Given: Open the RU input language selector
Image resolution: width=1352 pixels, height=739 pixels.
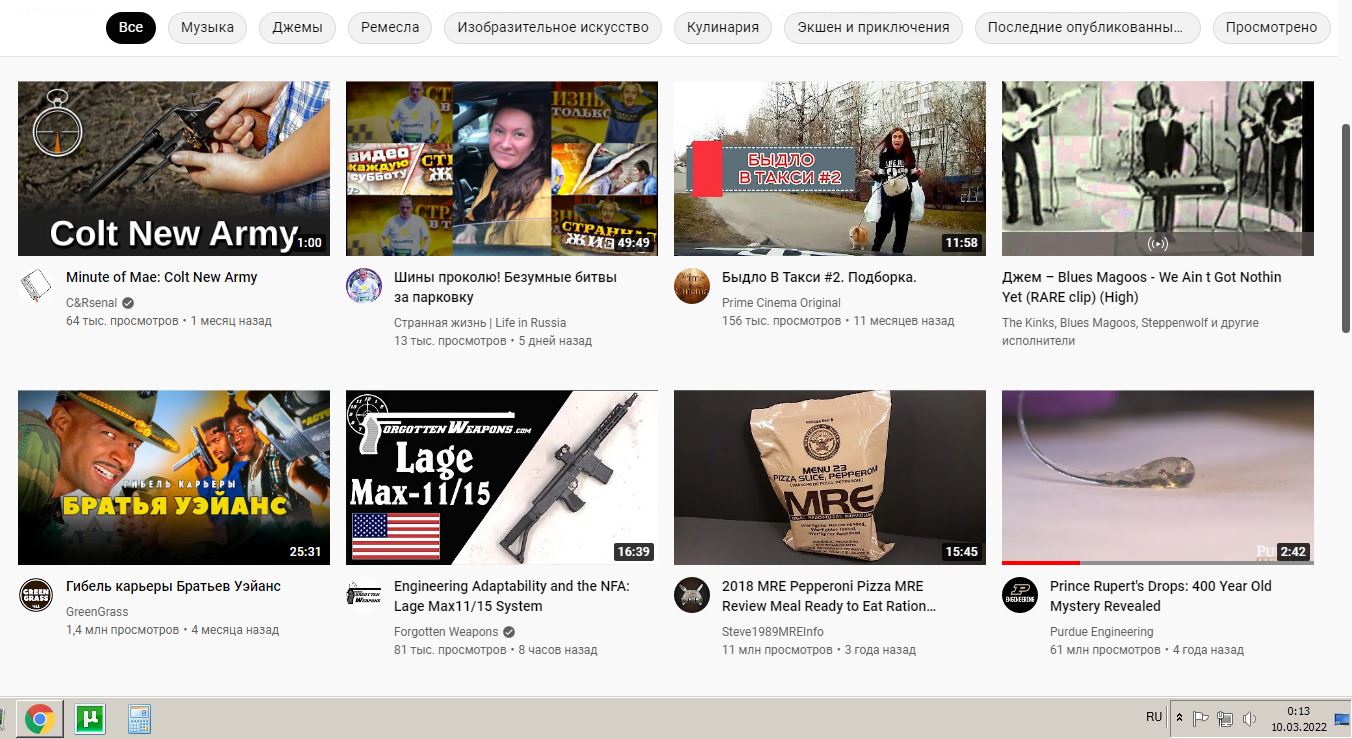Looking at the screenshot, I should 1154,717.
